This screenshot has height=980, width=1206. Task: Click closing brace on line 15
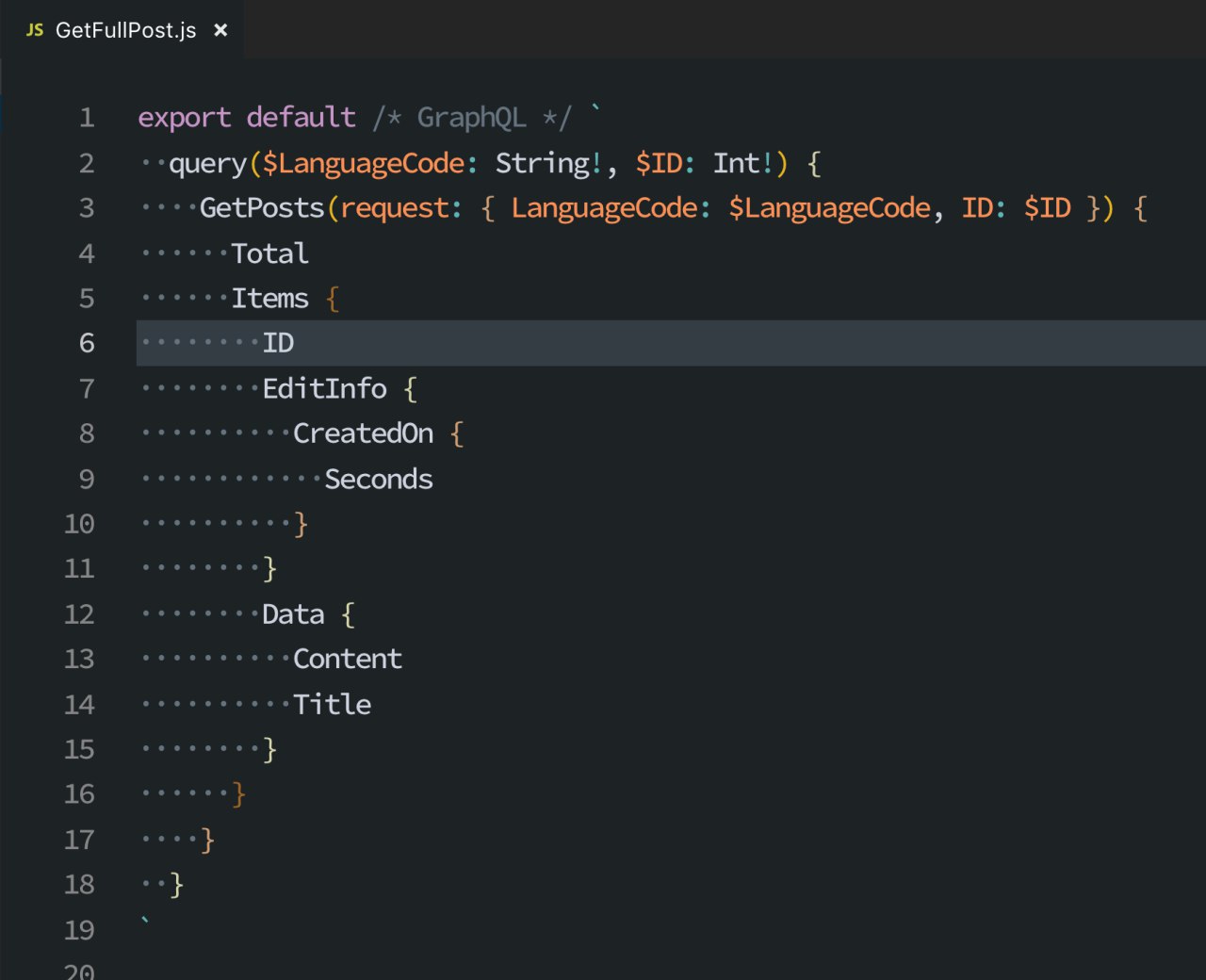pos(269,750)
